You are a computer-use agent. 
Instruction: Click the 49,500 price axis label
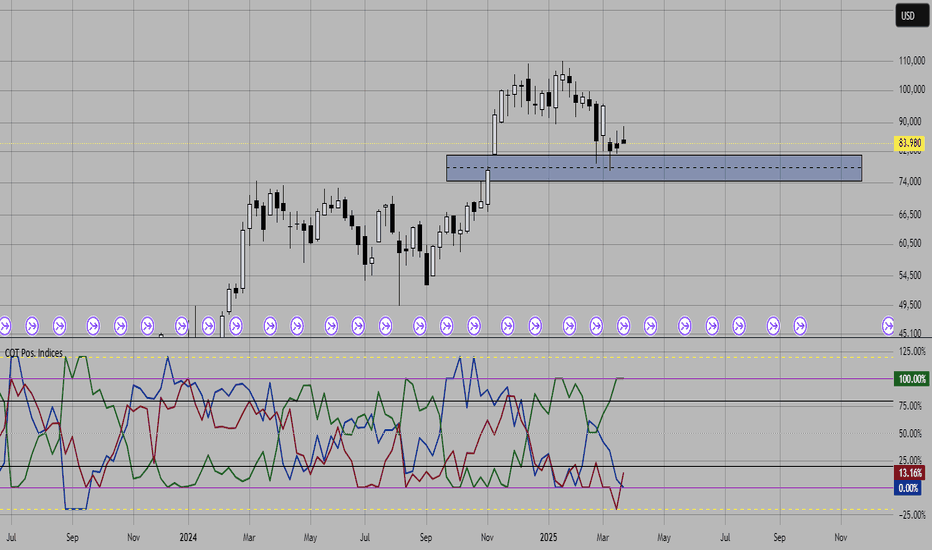[x=910, y=305]
